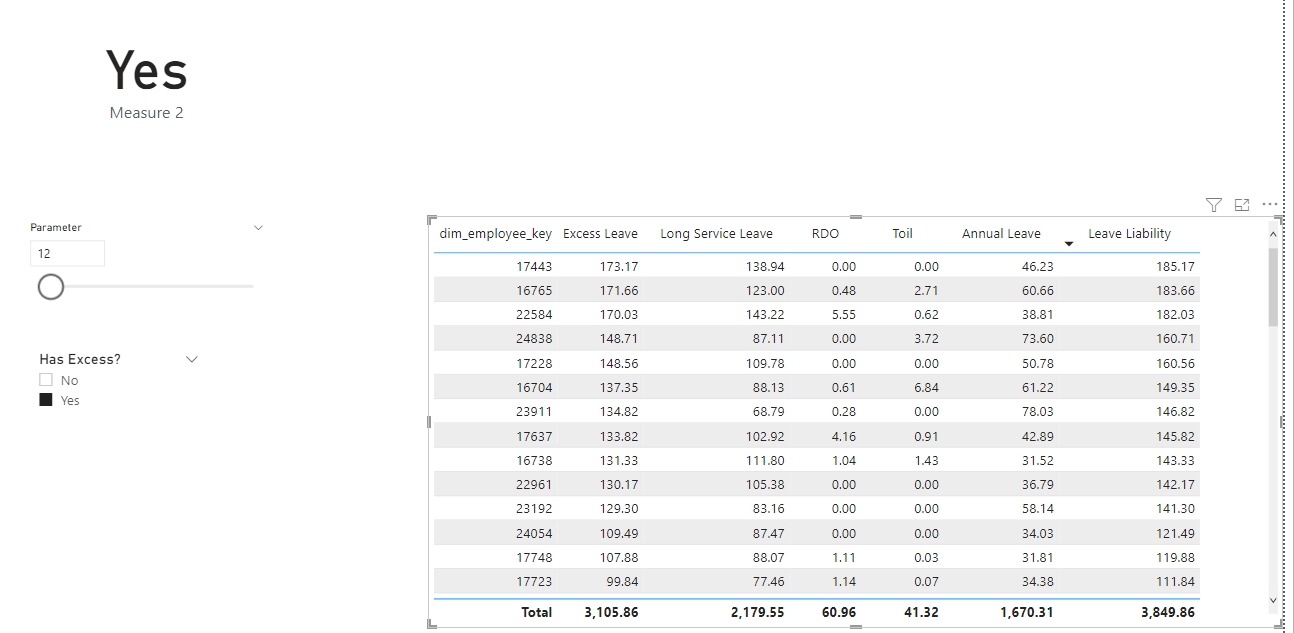
Task: Open the visual filter icon above table
Action: [x=1213, y=205]
